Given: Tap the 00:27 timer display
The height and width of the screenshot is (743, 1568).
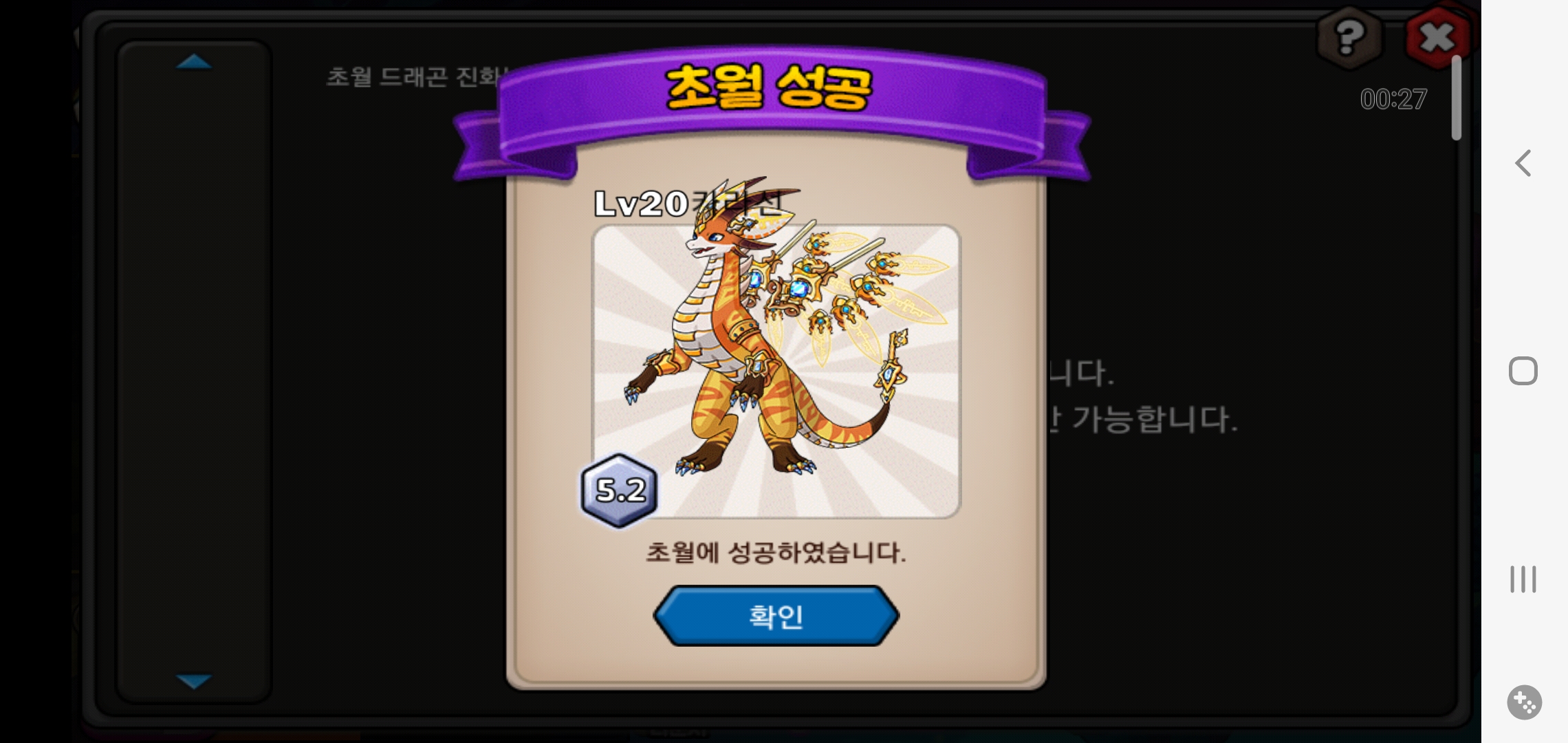Looking at the screenshot, I should (x=1394, y=99).
